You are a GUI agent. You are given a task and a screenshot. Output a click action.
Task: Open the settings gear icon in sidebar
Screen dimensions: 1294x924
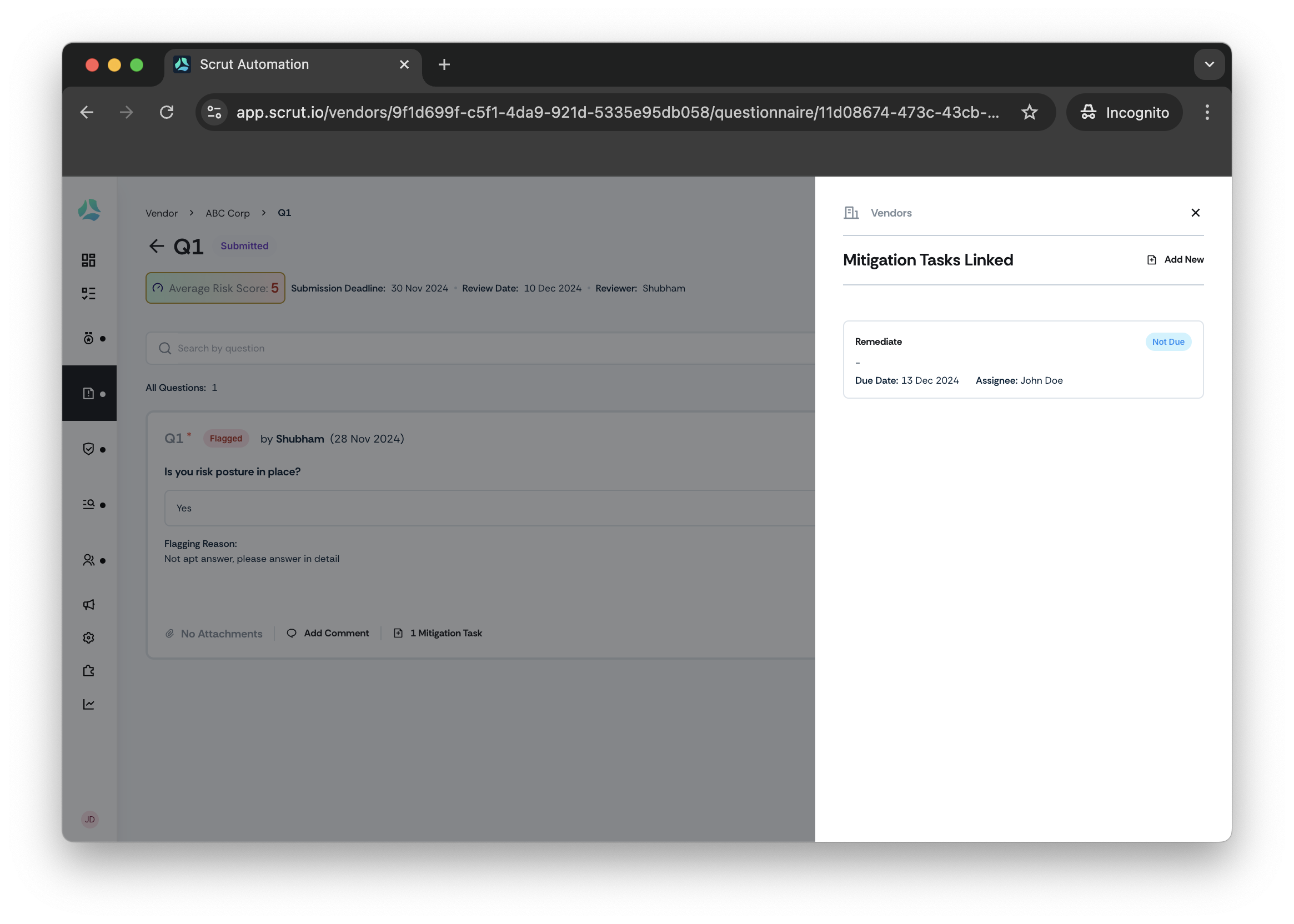[88, 638]
